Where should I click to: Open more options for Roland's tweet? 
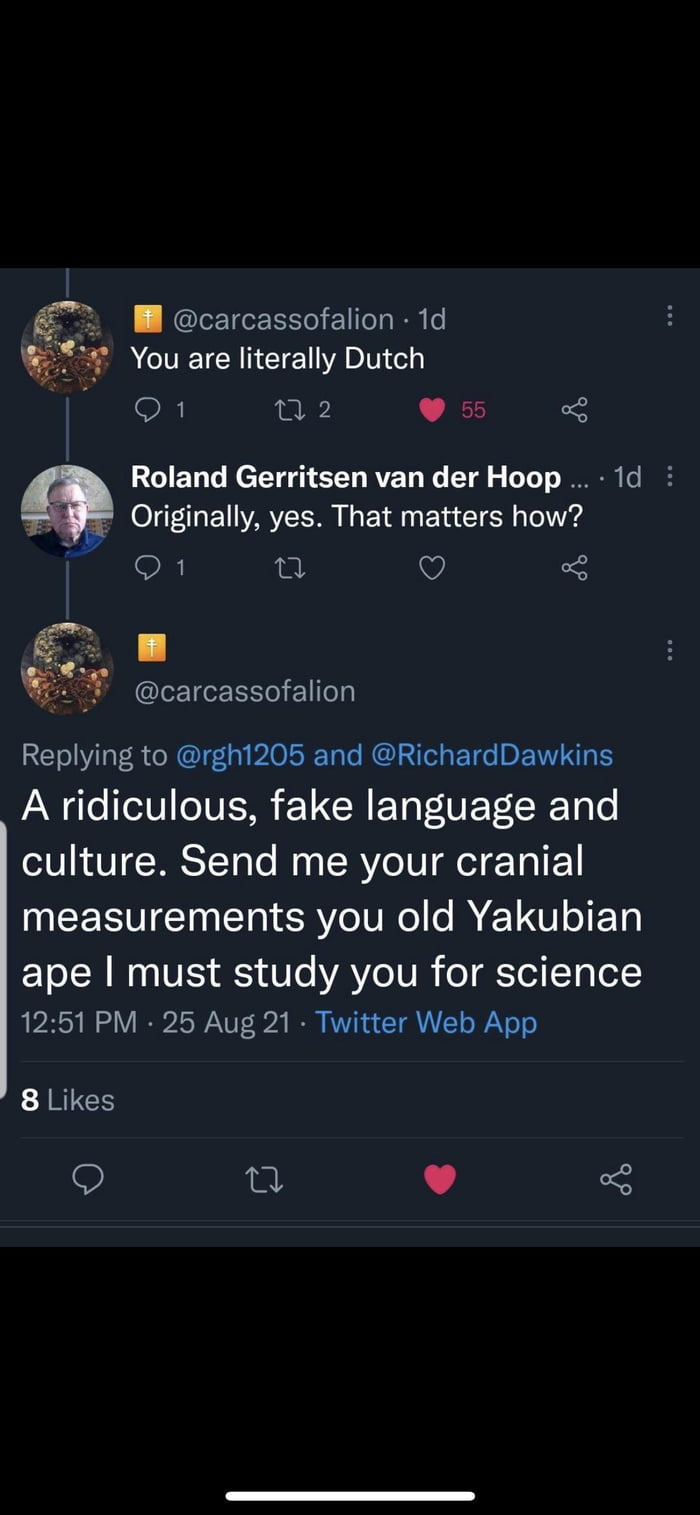point(669,478)
